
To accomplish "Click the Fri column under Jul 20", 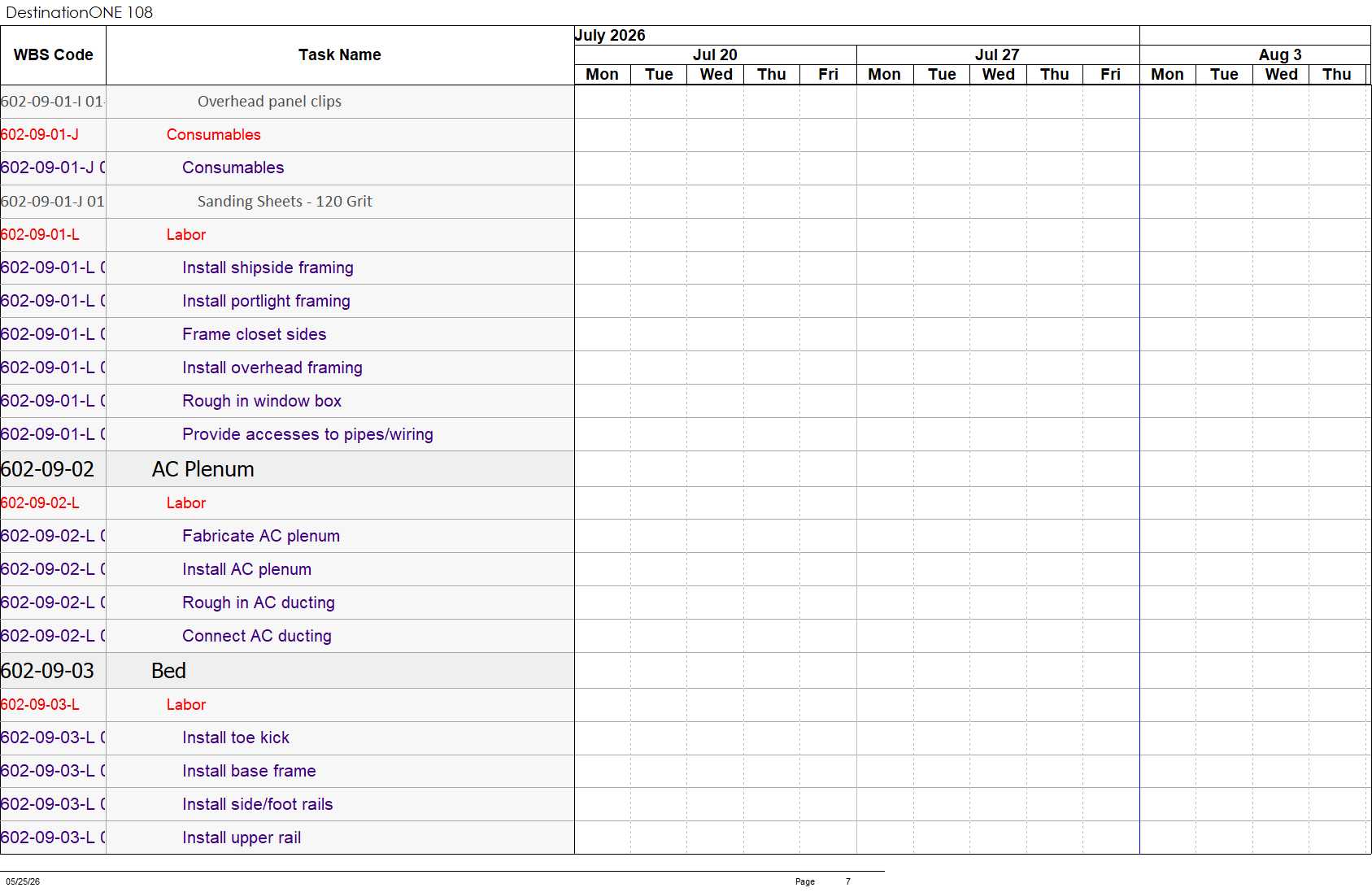I will 828,74.
